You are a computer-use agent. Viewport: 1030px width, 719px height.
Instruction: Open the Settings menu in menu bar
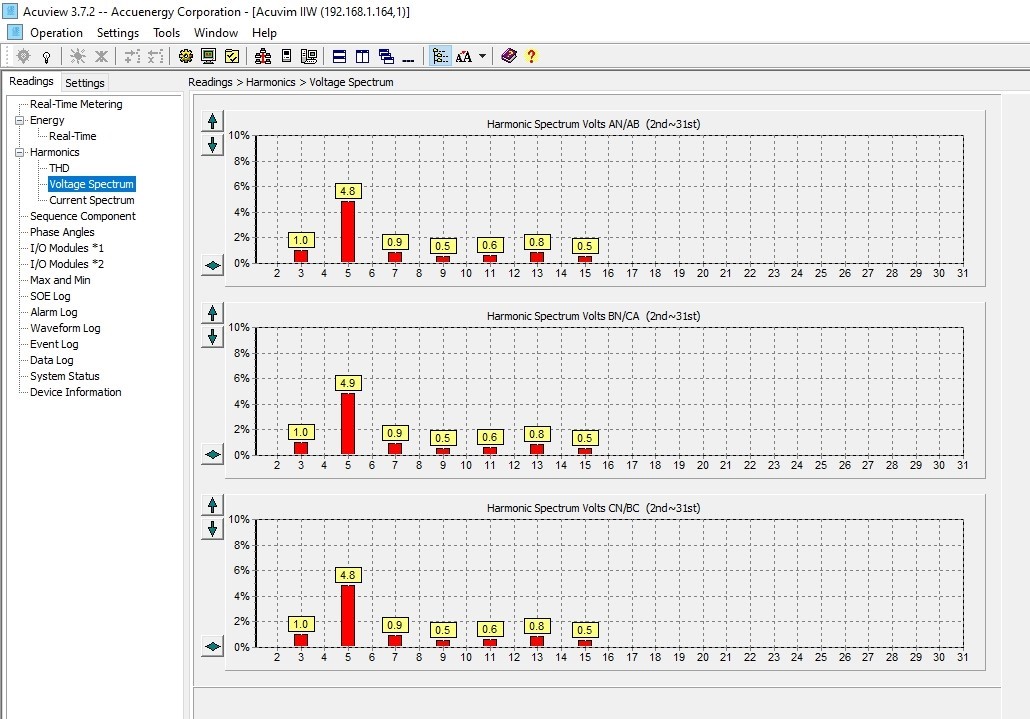click(x=118, y=33)
